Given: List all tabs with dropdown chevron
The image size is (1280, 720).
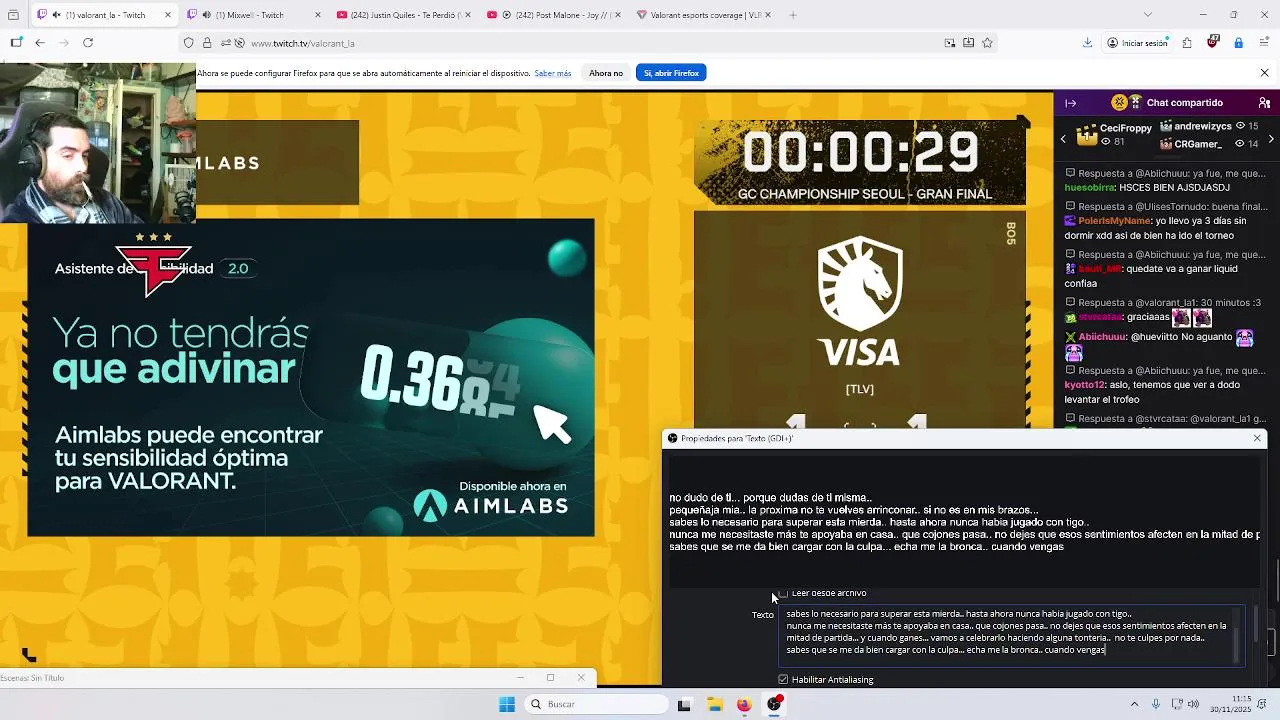Looking at the screenshot, I should [1147, 15].
